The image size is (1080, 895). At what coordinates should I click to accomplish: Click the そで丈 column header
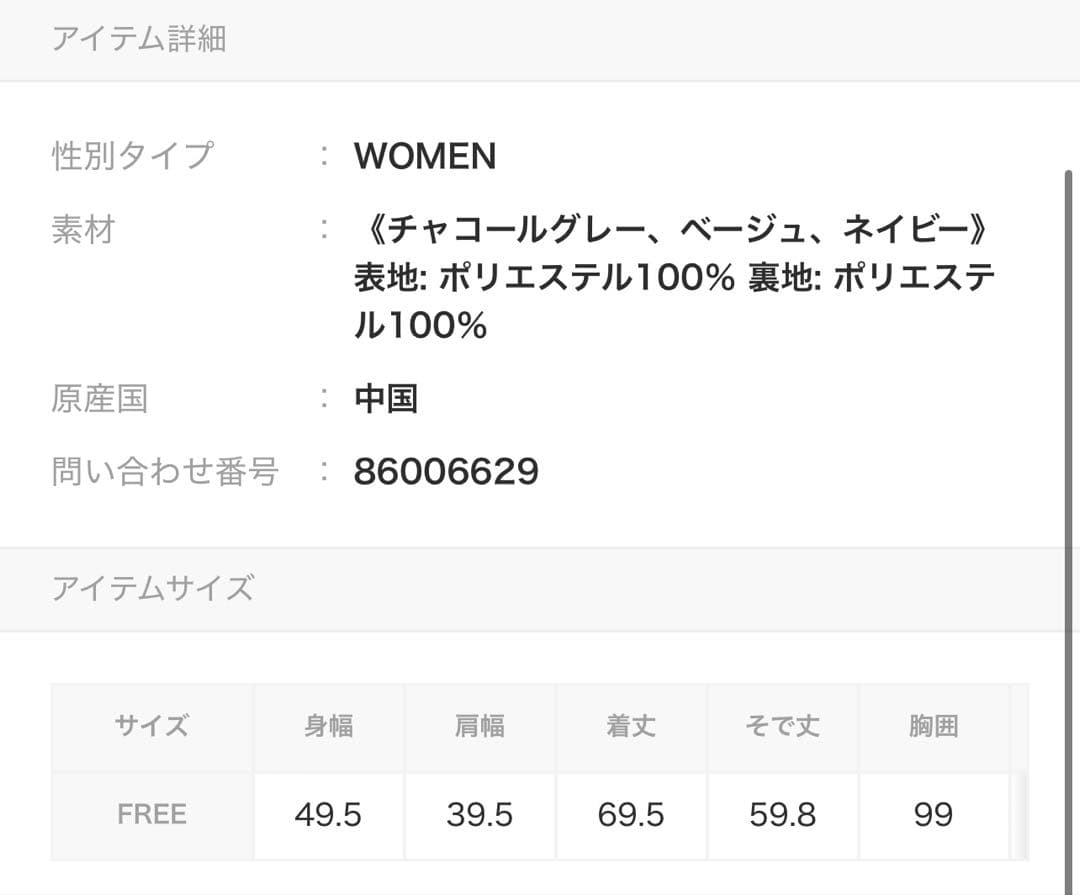click(x=782, y=726)
